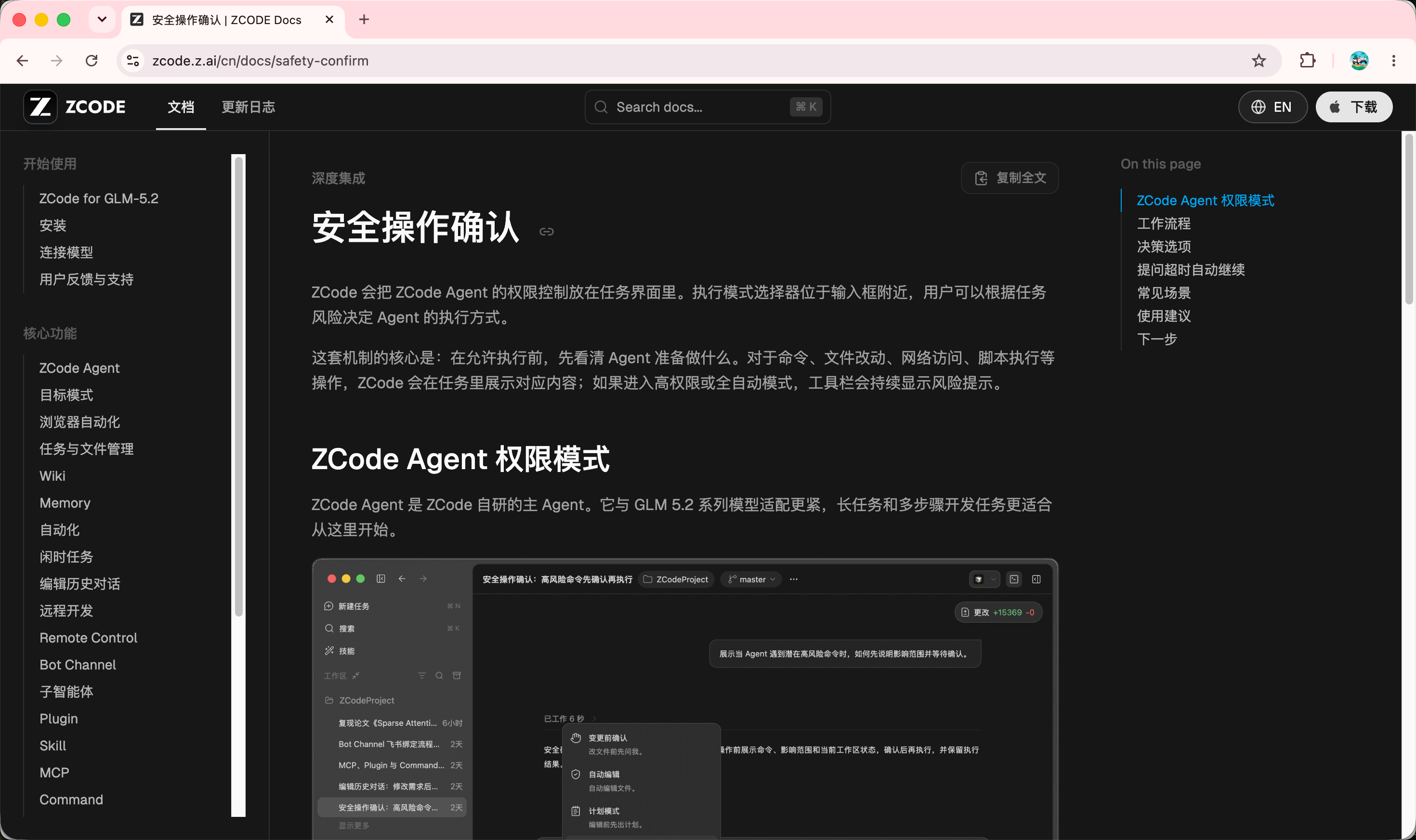Go forward in browser history
Screen dimensions: 1416x840
57,61
